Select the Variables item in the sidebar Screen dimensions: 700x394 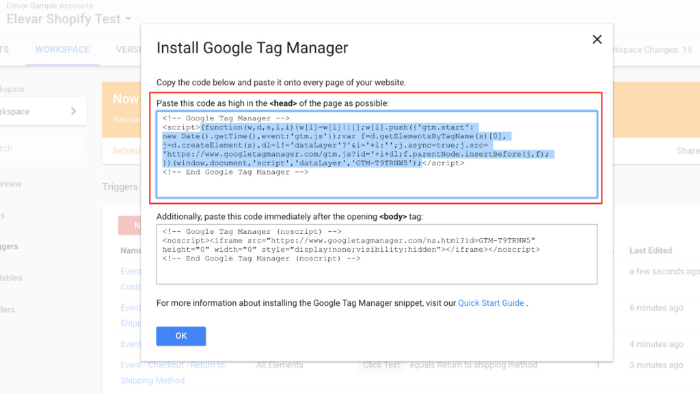[x=11, y=278]
